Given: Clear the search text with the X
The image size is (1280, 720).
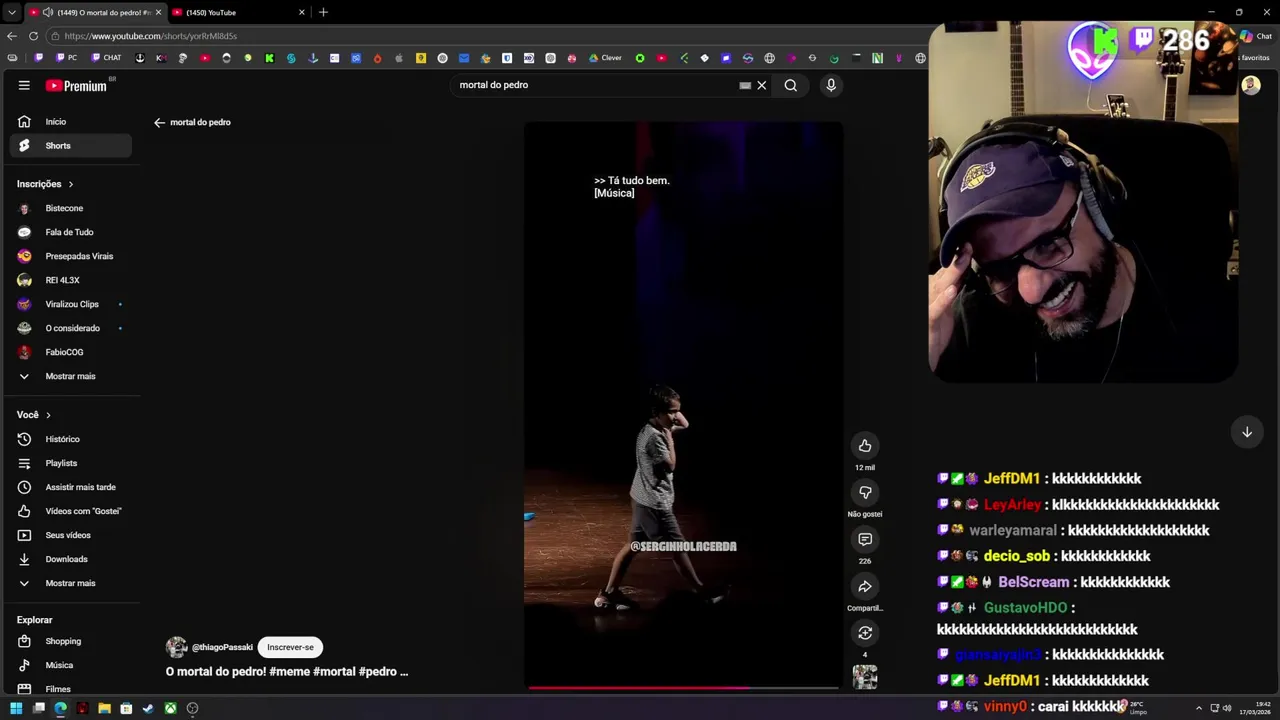Looking at the screenshot, I should click(762, 85).
